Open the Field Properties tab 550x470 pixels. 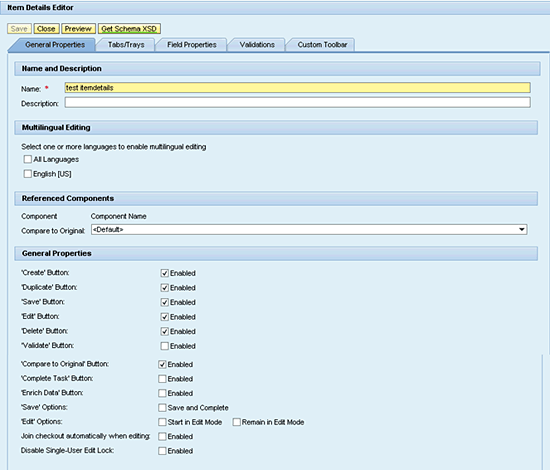192,45
